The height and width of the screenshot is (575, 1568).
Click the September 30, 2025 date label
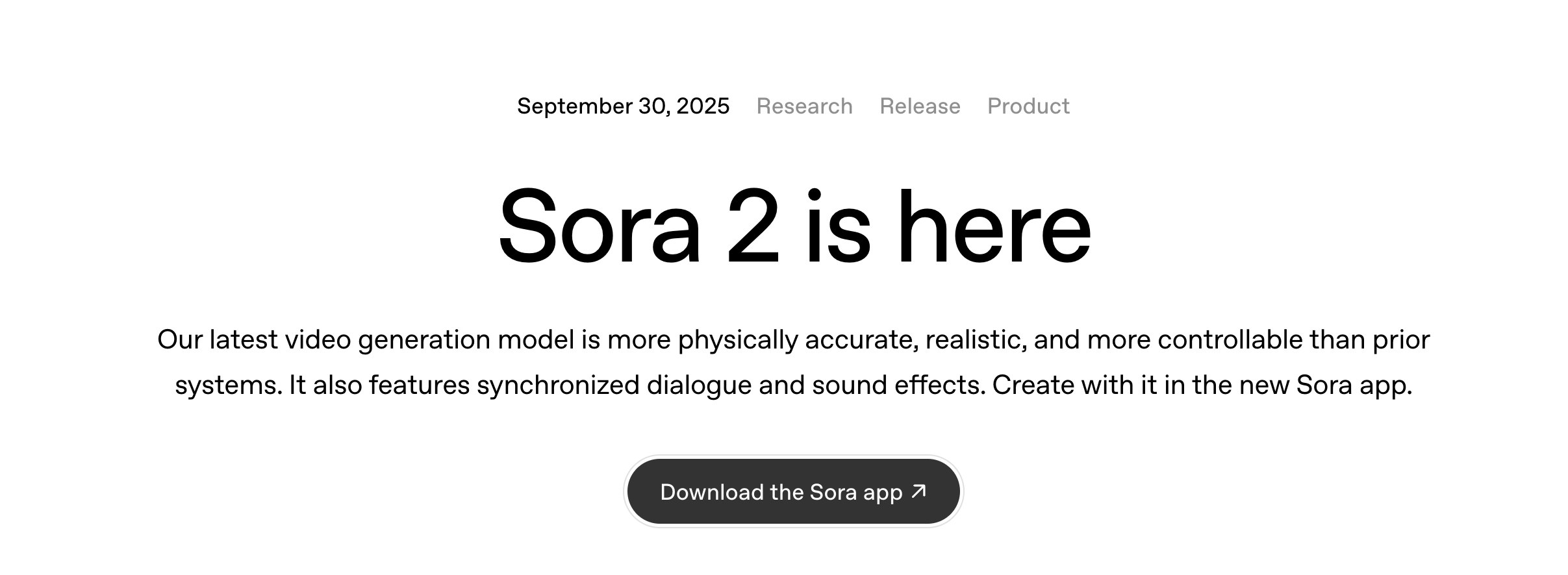click(x=623, y=106)
